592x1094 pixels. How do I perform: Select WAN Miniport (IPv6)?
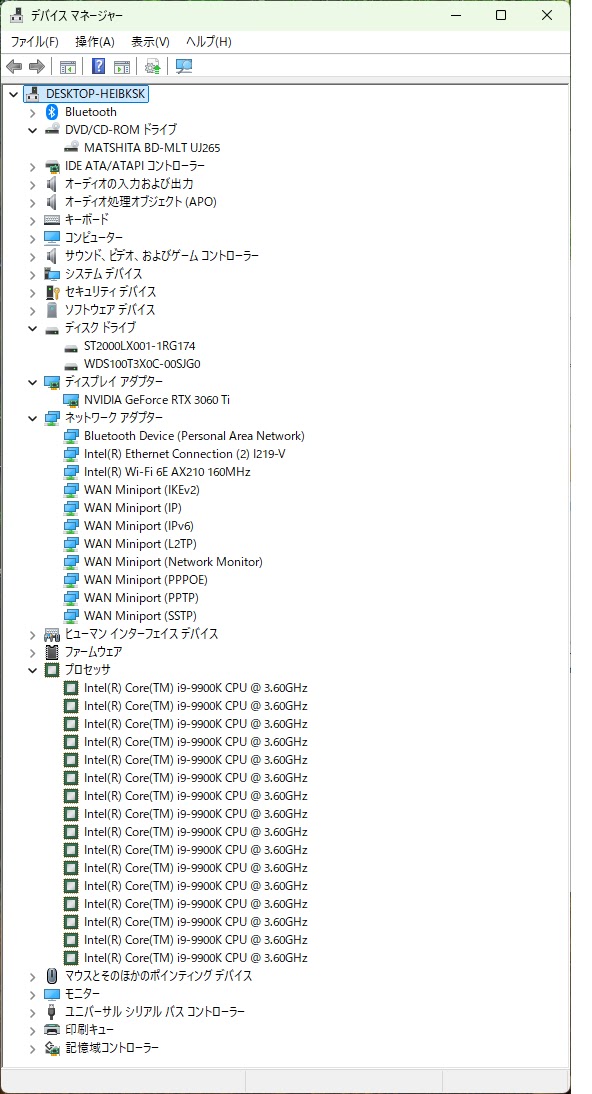(x=139, y=525)
